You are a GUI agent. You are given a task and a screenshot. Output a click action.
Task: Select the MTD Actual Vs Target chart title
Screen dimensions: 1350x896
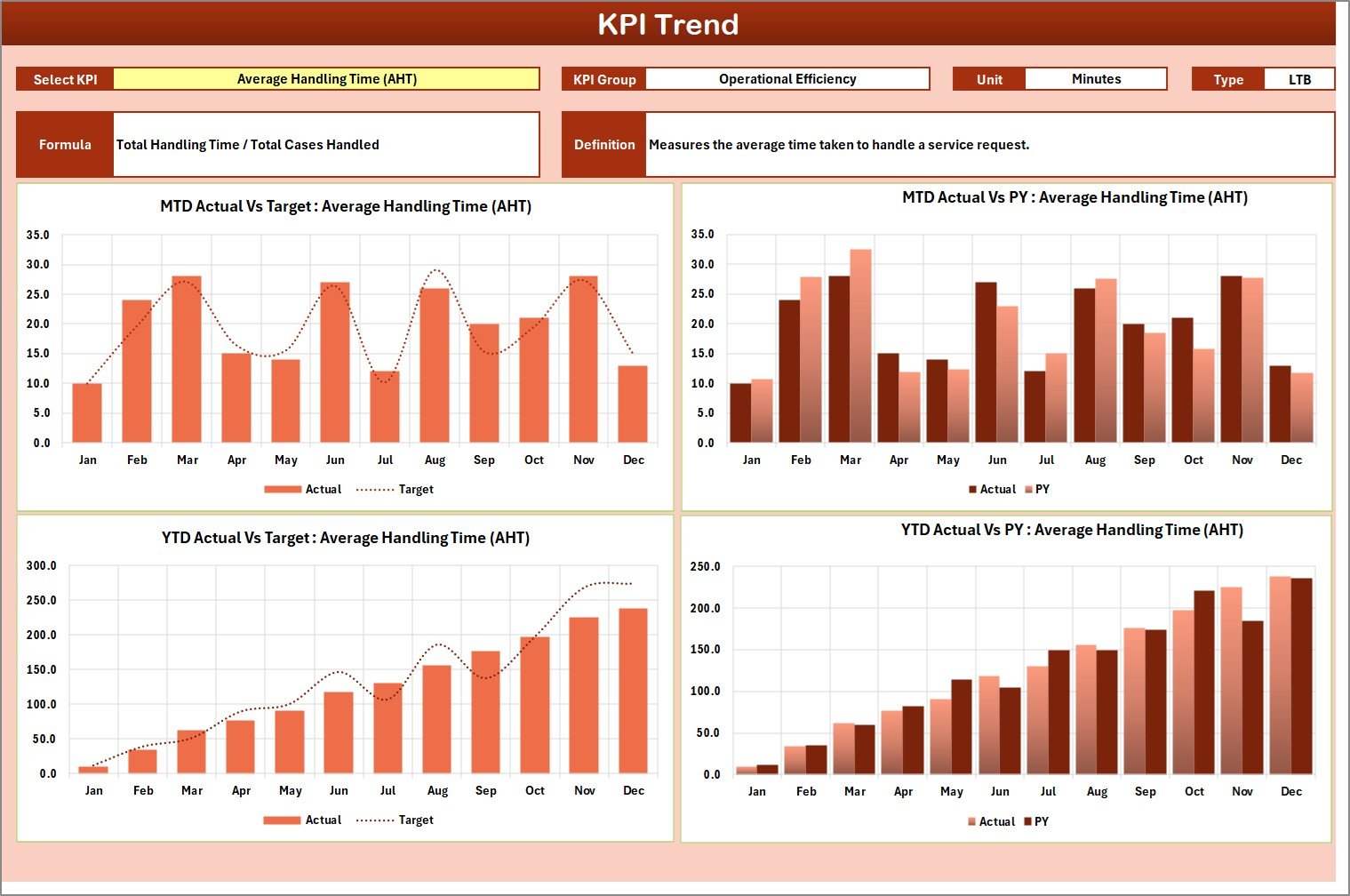(346, 206)
